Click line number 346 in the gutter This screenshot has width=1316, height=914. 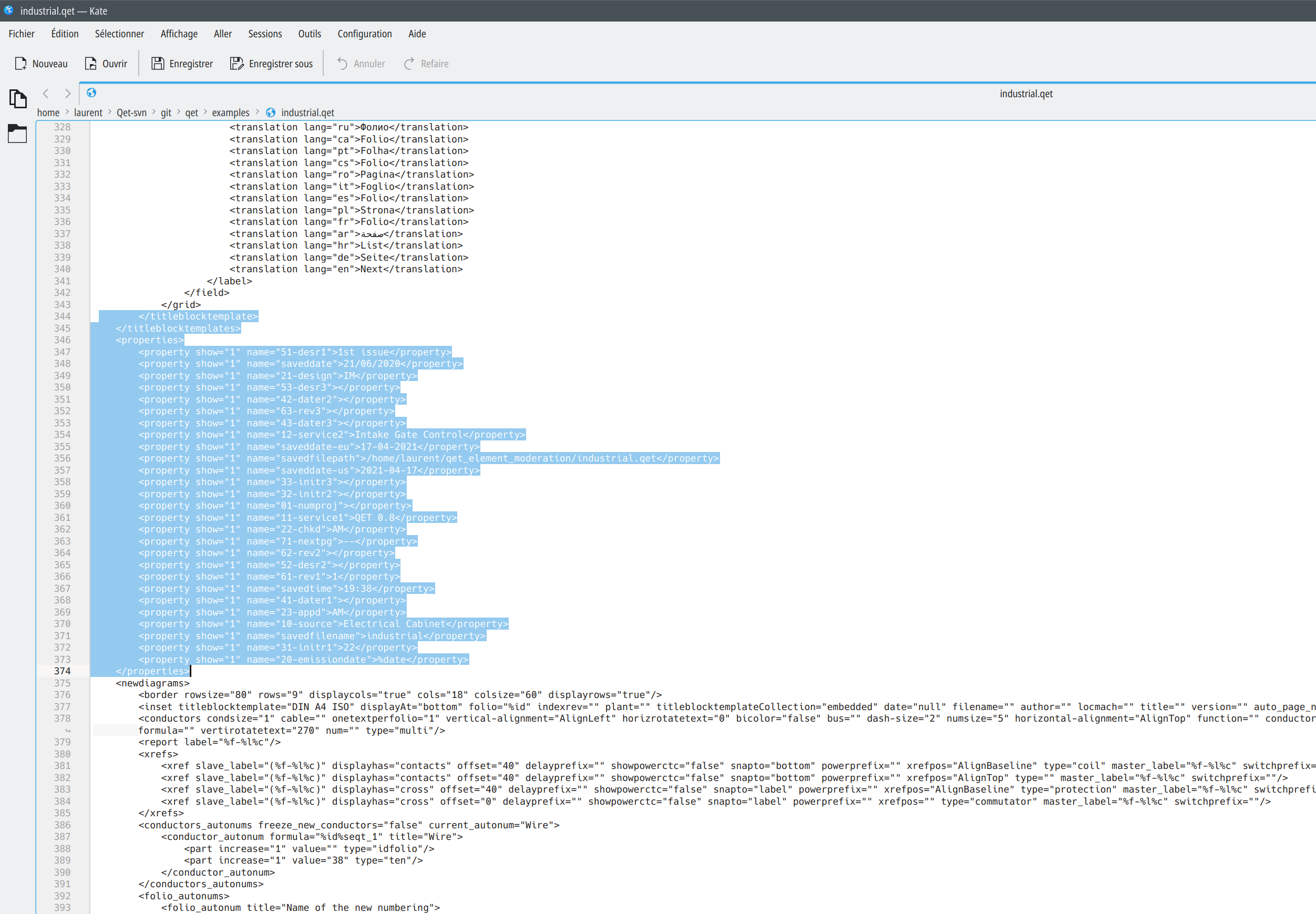coord(63,340)
